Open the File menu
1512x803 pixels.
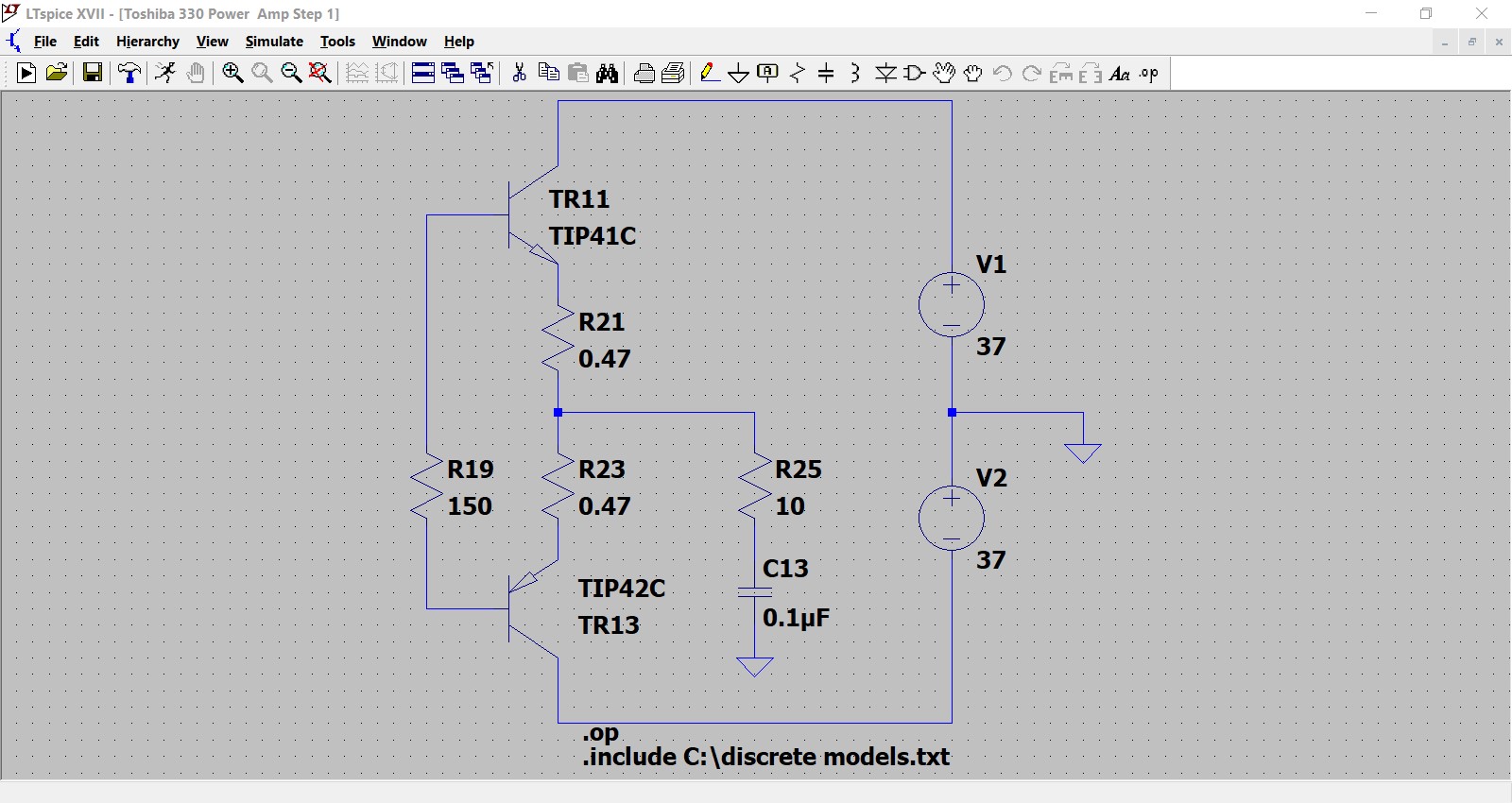(45, 42)
